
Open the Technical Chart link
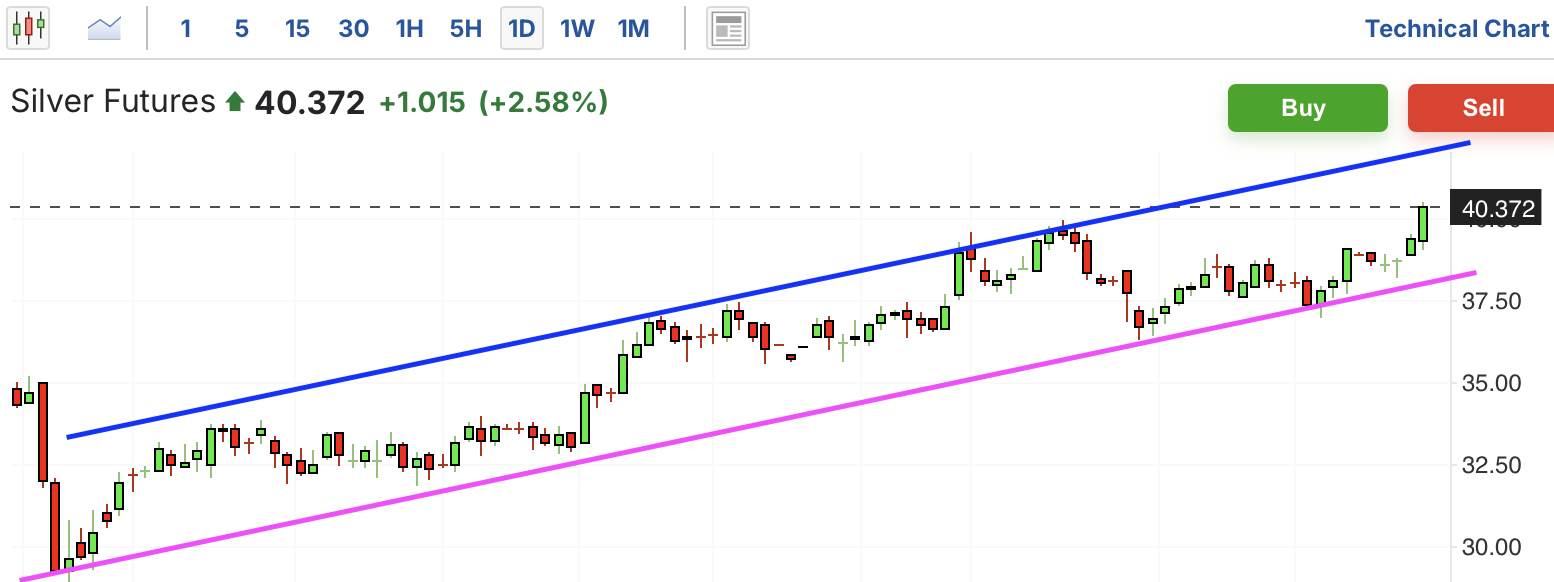coord(1457,29)
